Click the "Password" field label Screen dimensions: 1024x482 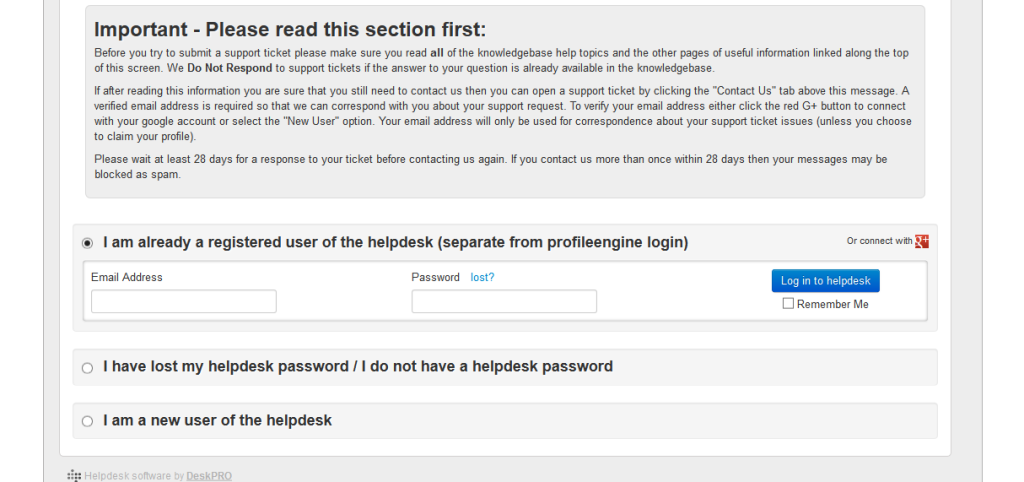(x=435, y=277)
